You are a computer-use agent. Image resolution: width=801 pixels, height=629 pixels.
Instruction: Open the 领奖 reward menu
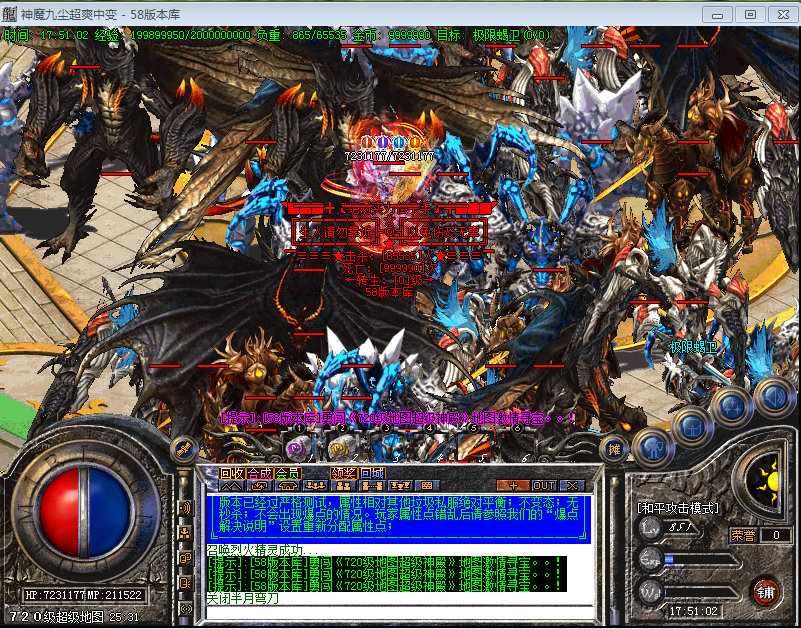pos(343,473)
